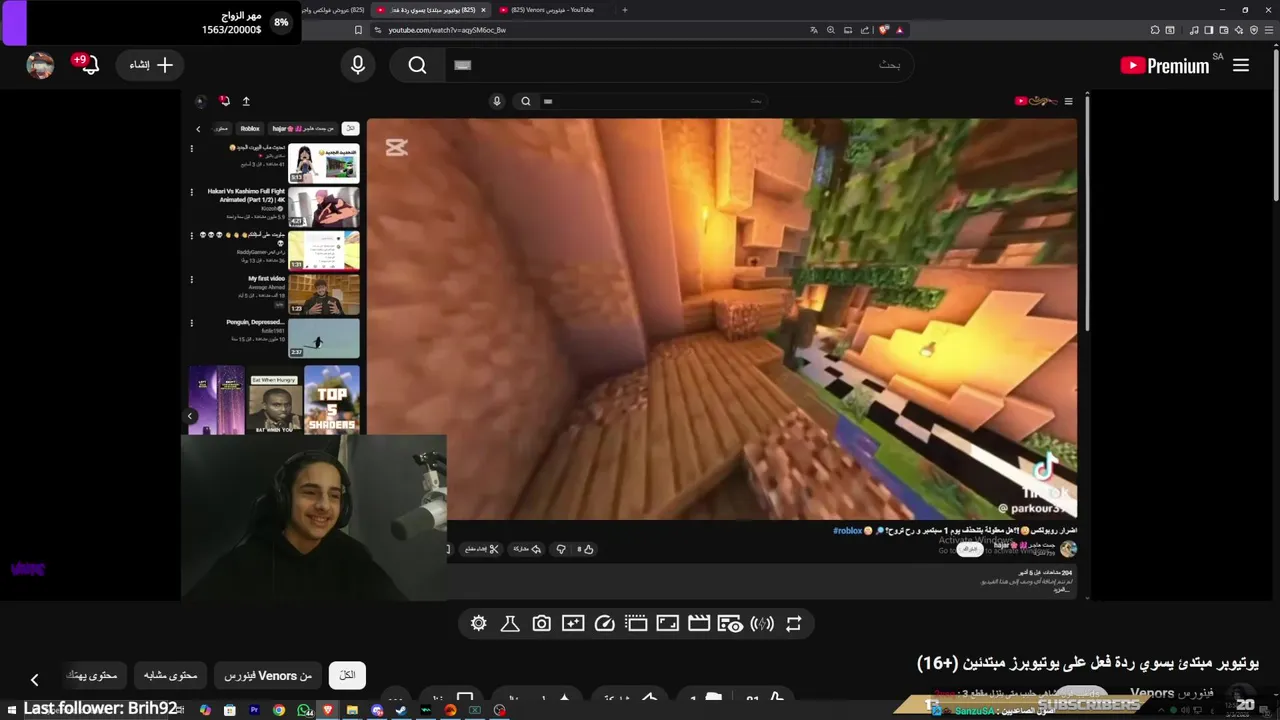1280x720 pixels.
Task: Click the youtube.com address bar URL
Action: coord(447,30)
